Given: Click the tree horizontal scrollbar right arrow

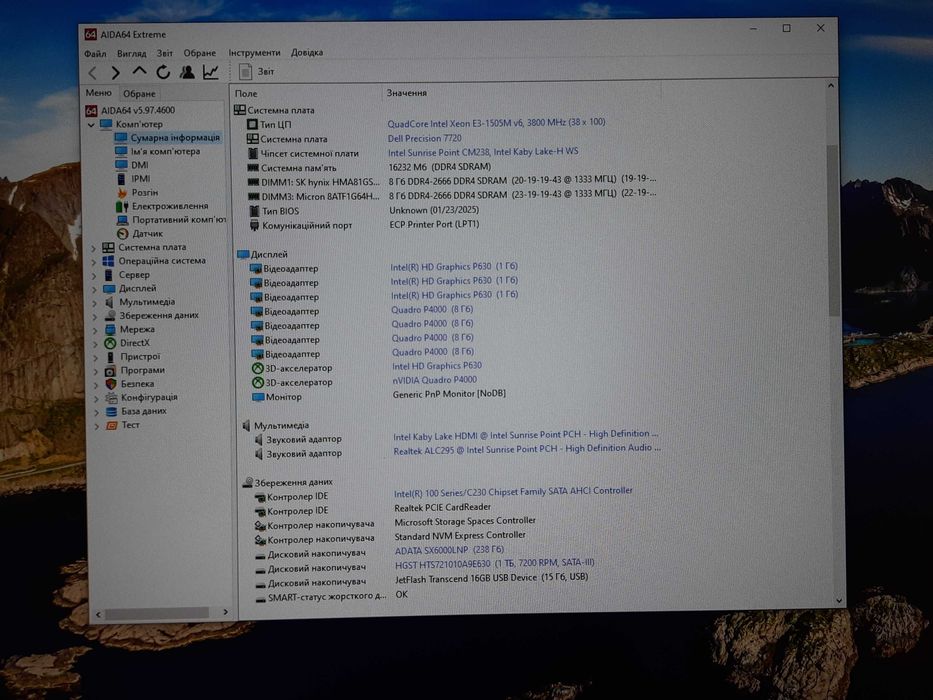Looking at the screenshot, I should coord(226,612).
